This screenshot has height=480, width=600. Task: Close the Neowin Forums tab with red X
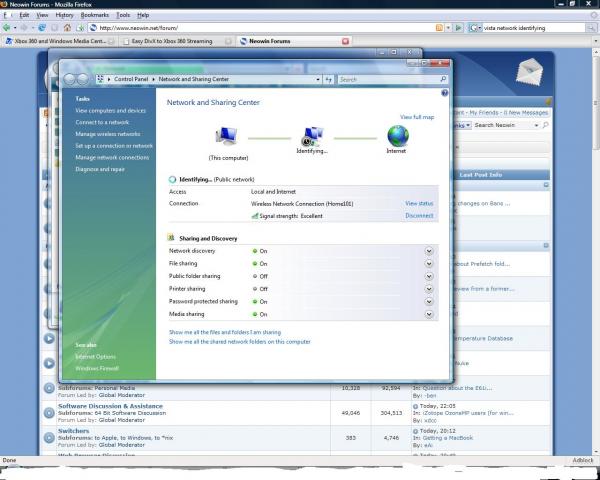tap(345, 41)
